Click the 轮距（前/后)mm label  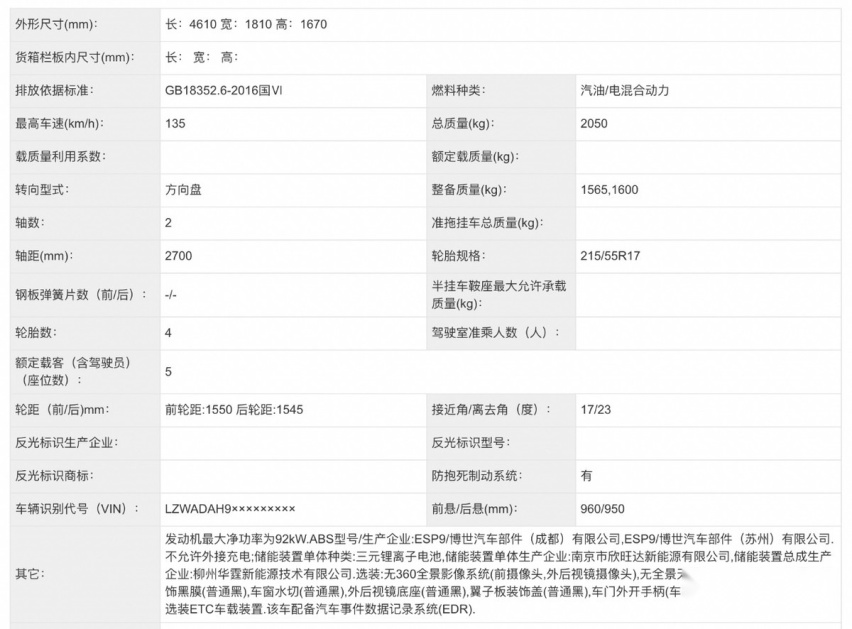coord(62,410)
